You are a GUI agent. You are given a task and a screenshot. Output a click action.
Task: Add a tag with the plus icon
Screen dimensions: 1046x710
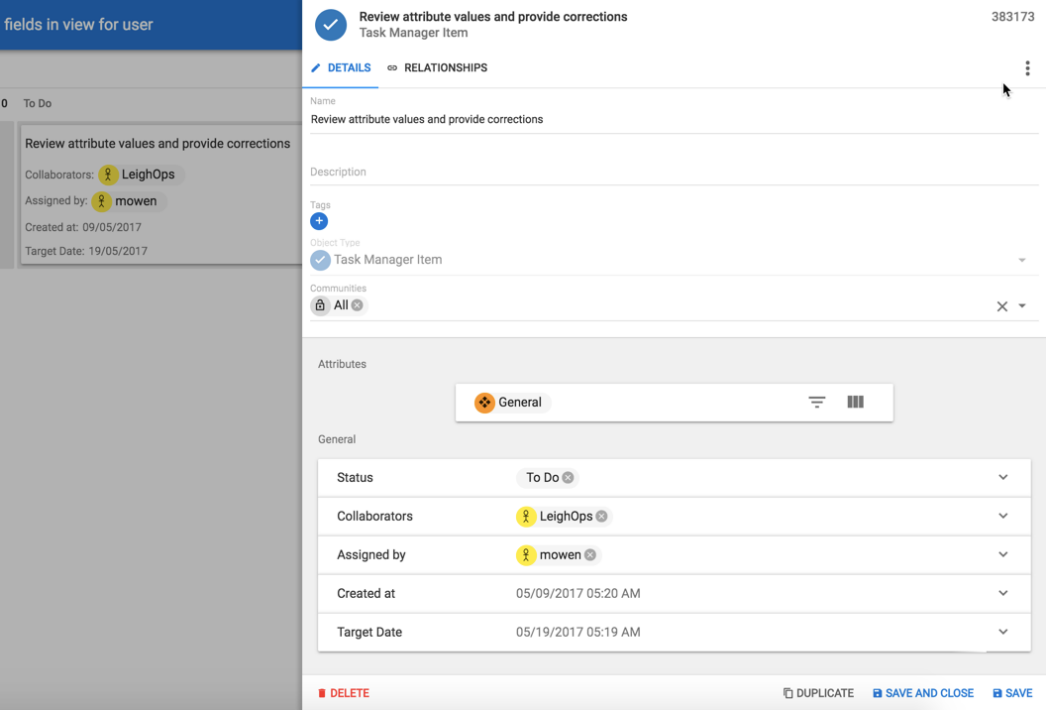coord(319,222)
